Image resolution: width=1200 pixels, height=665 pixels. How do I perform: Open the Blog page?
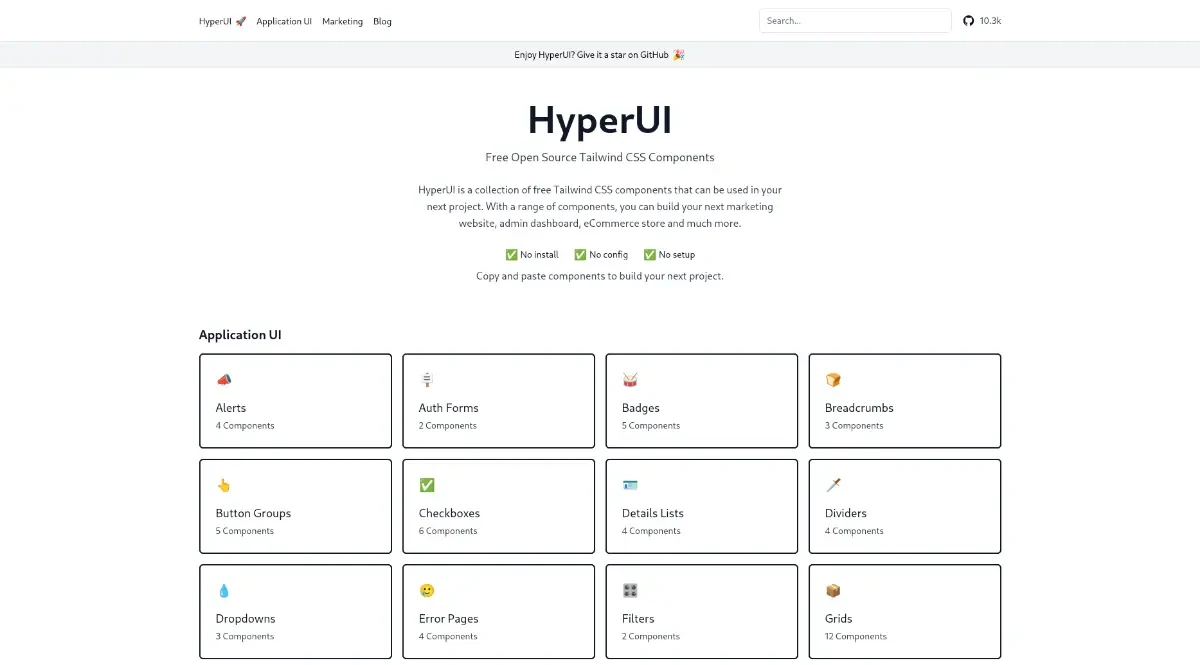point(382,20)
